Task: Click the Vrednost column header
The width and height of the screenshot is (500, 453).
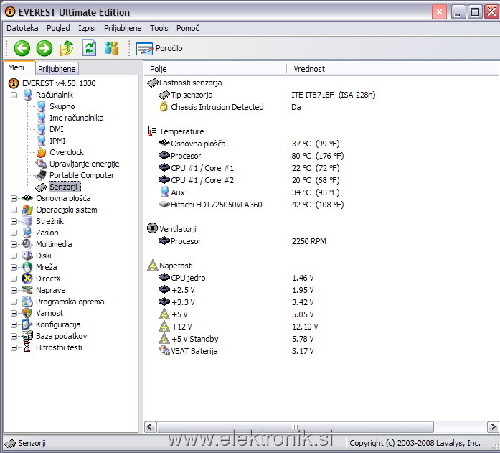Action: tap(393, 69)
